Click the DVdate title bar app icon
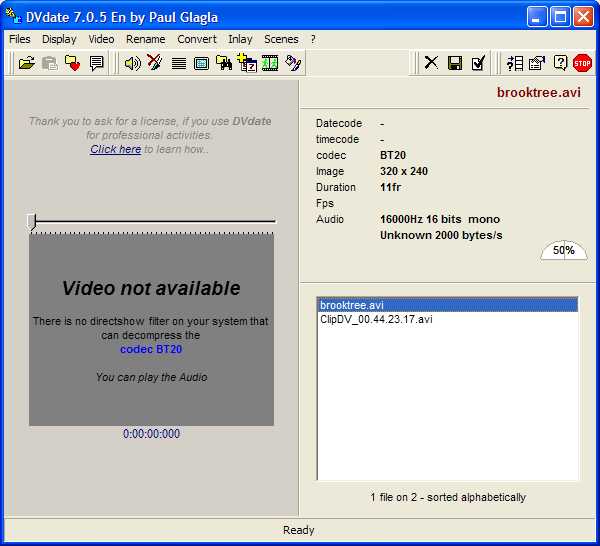Viewport: 600px width, 546px height. [x=13, y=16]
